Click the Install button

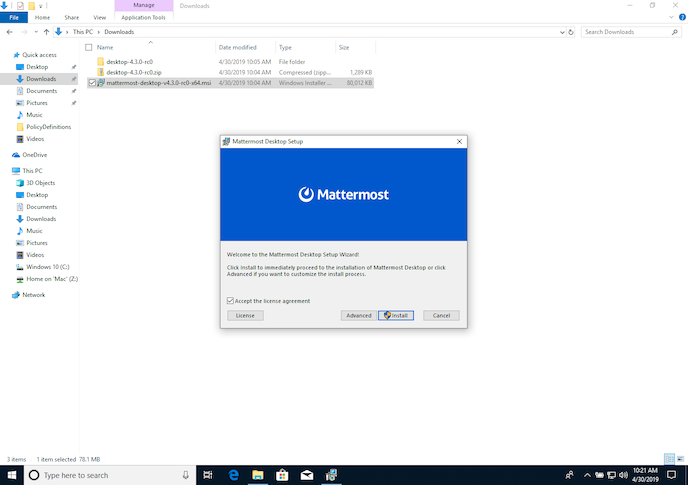point(397,315)
